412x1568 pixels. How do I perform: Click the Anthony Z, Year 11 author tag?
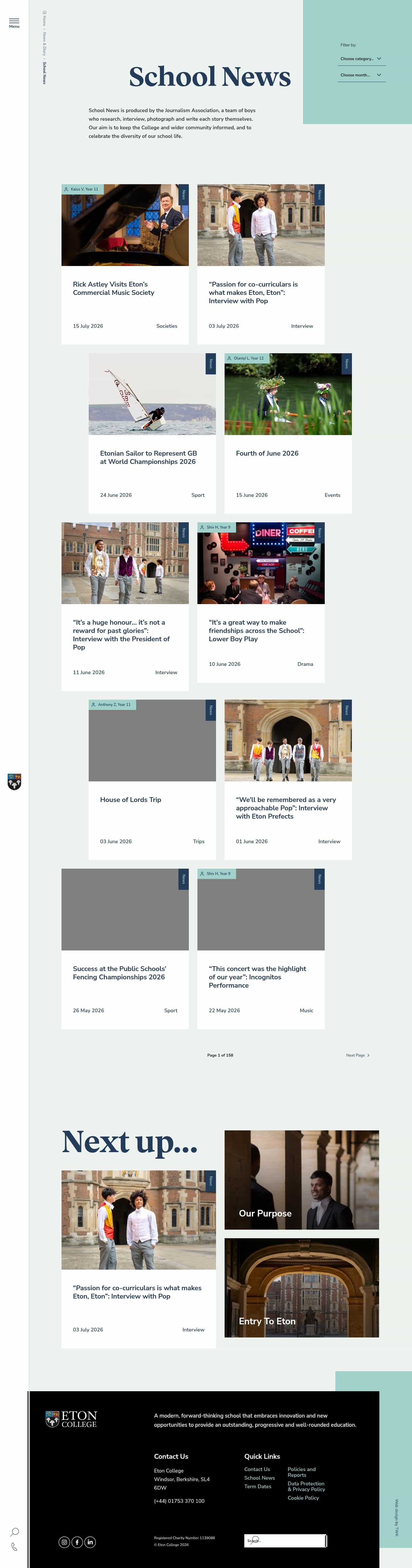113,705
